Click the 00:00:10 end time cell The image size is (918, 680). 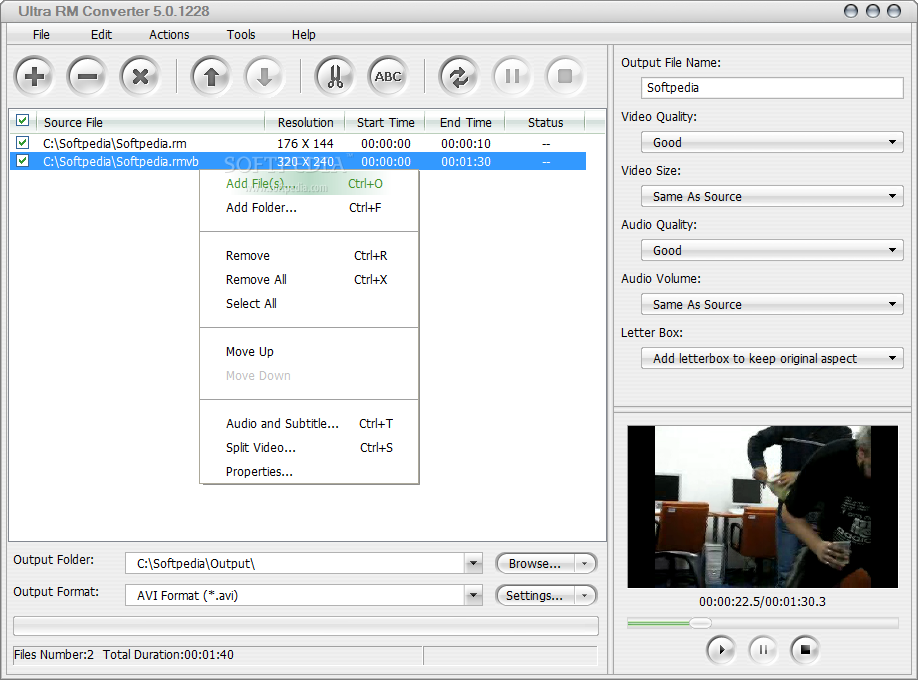click(466, 143)
